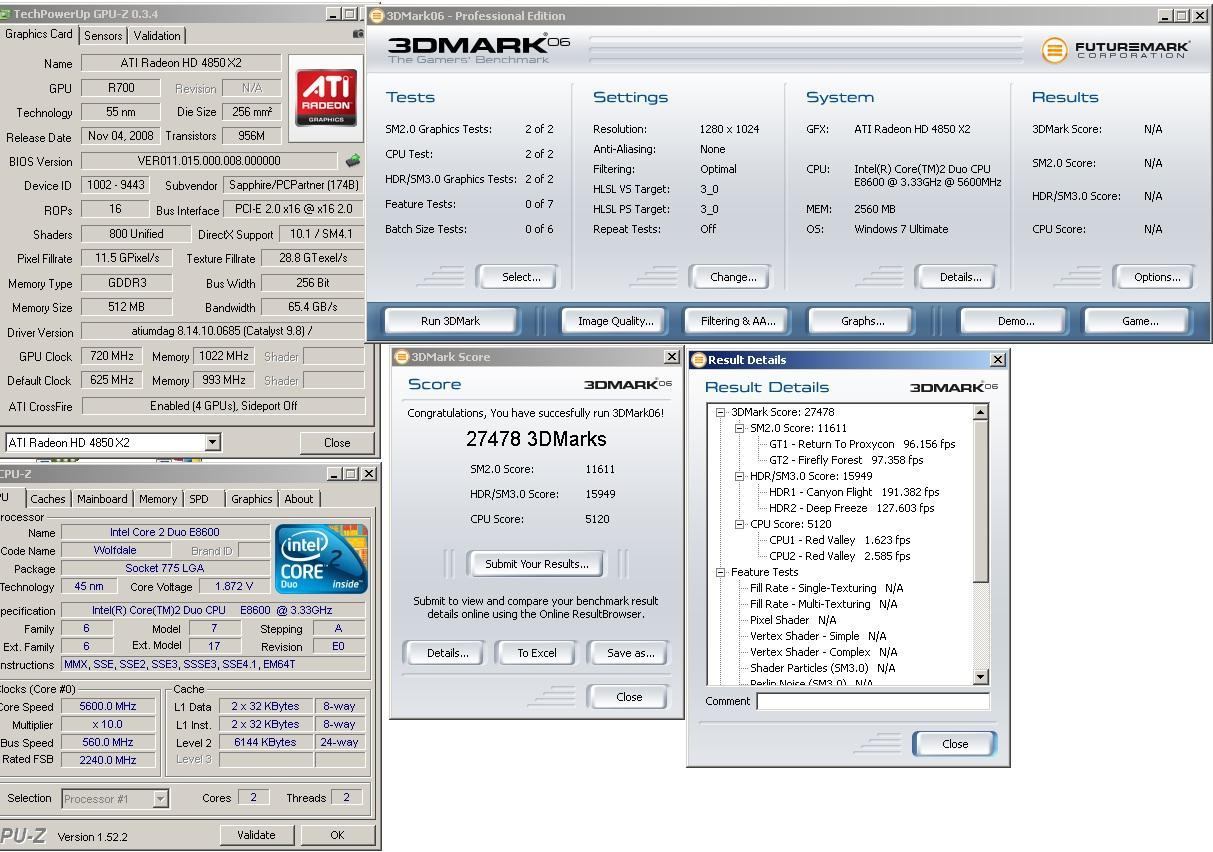The width and height of the screenshot is (1213, 852).
Task: Click Select... under Tests
Action: [520, 277]
